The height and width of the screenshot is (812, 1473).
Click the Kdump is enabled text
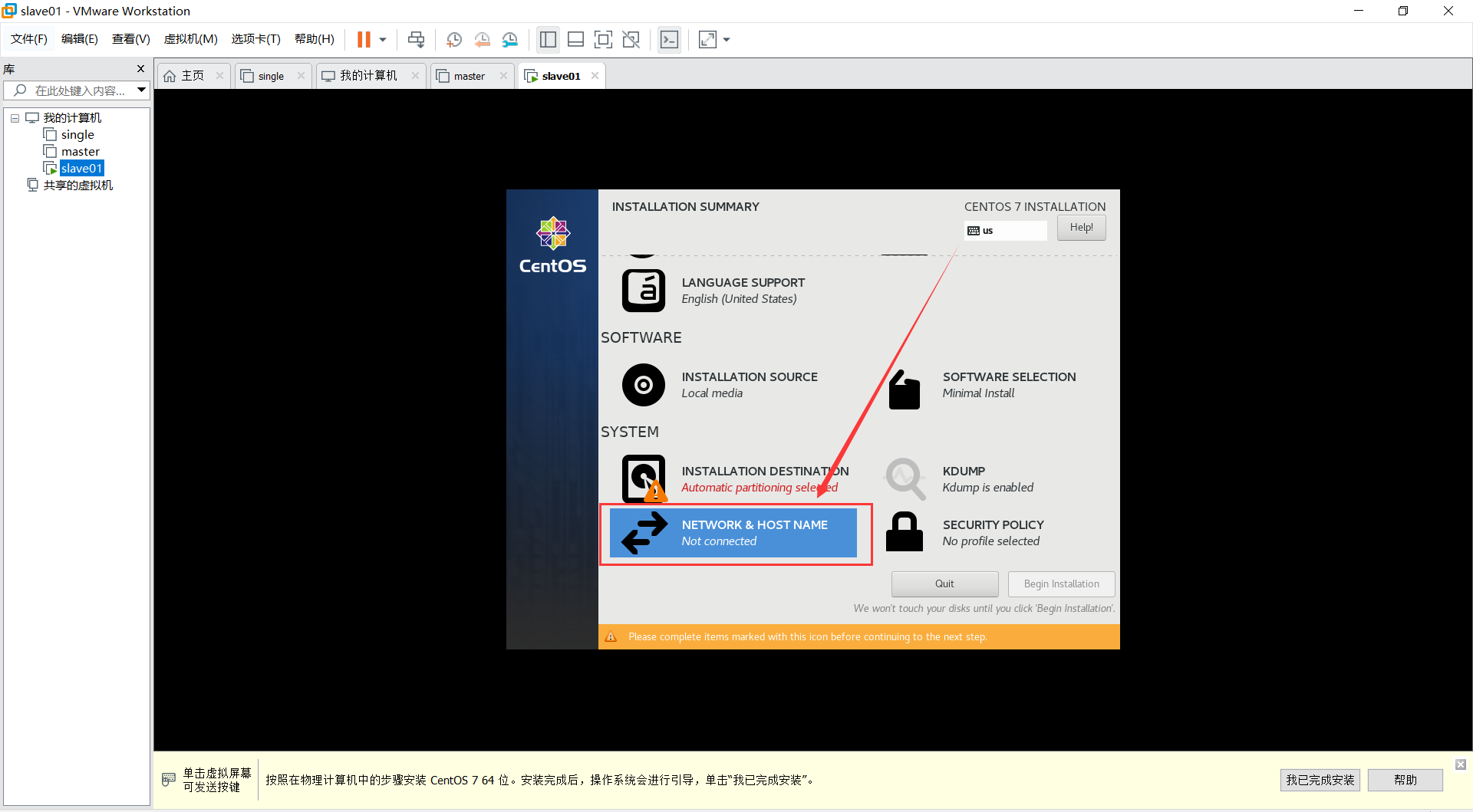point(987,488)
